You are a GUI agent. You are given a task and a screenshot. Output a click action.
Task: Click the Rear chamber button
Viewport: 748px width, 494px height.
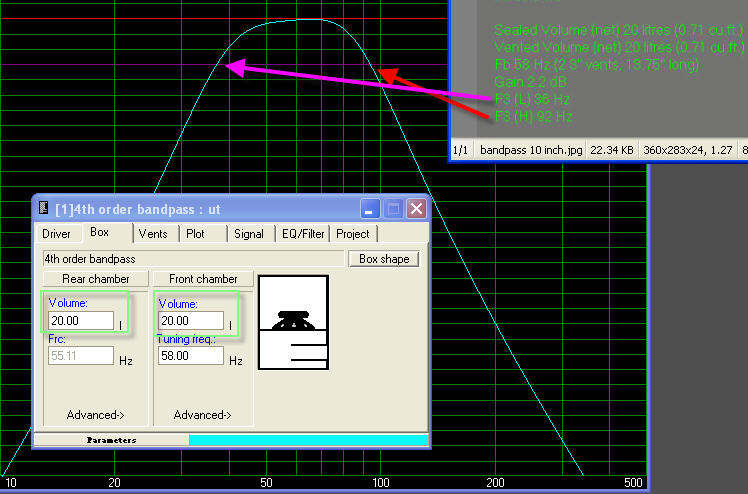(x=95, y=278)
